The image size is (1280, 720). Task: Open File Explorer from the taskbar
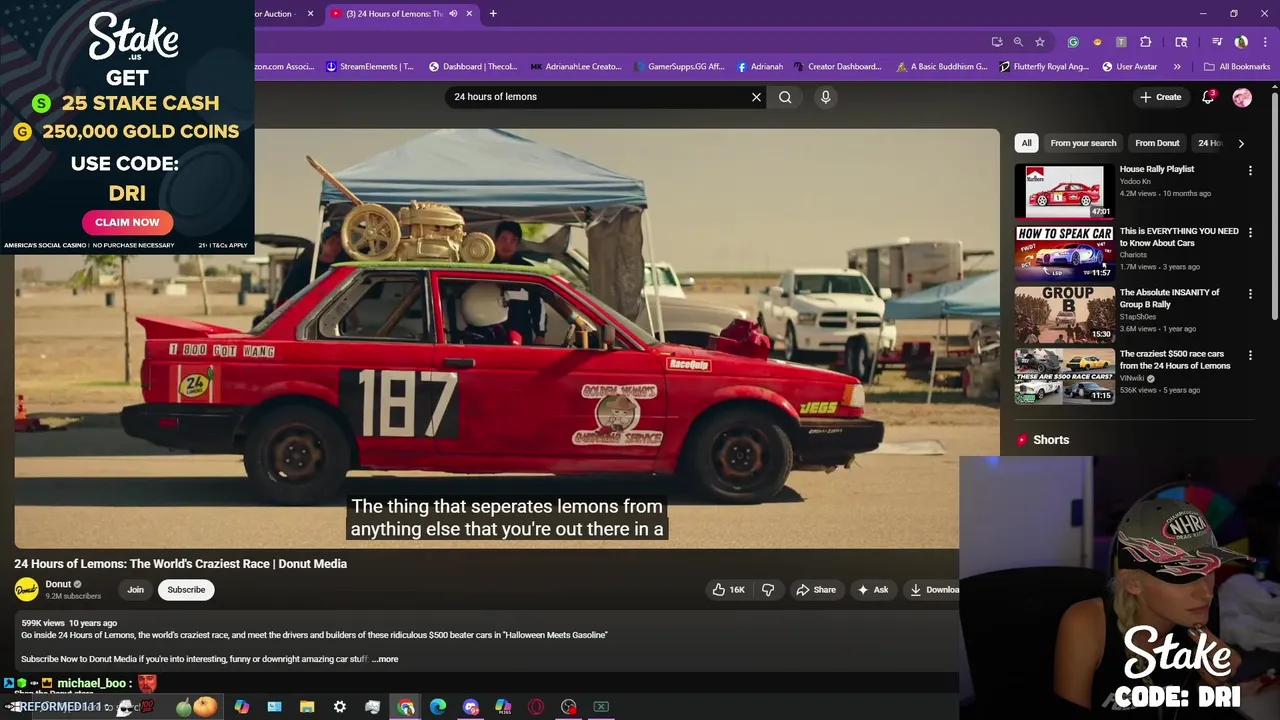[307, 707]
